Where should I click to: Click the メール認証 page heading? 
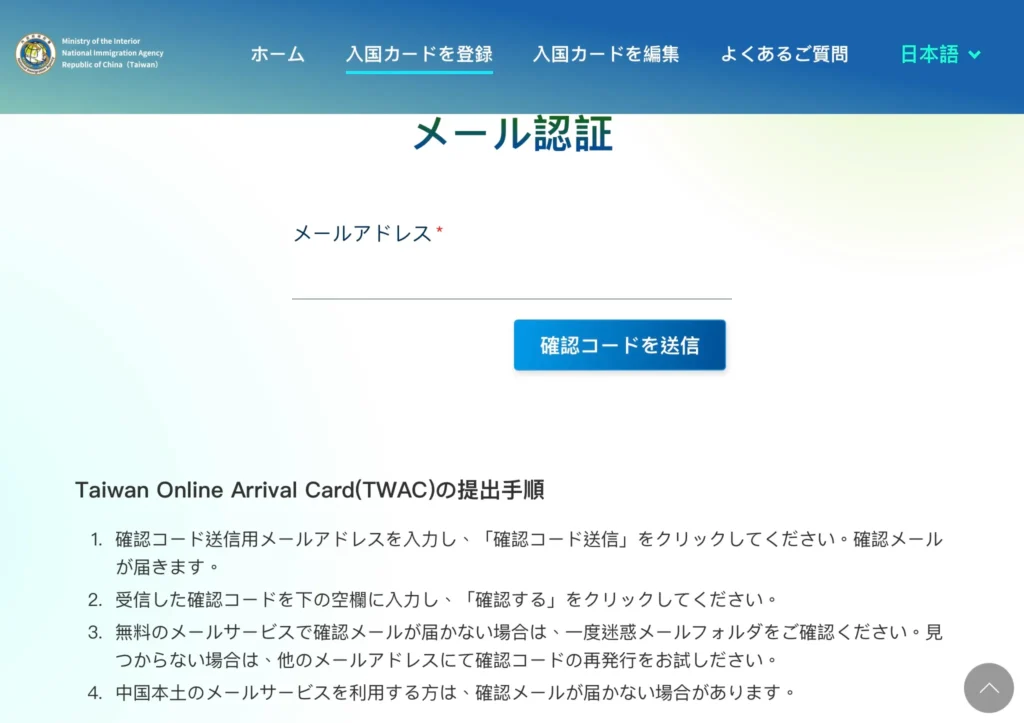pyautogui.click(x=513, y=134)
